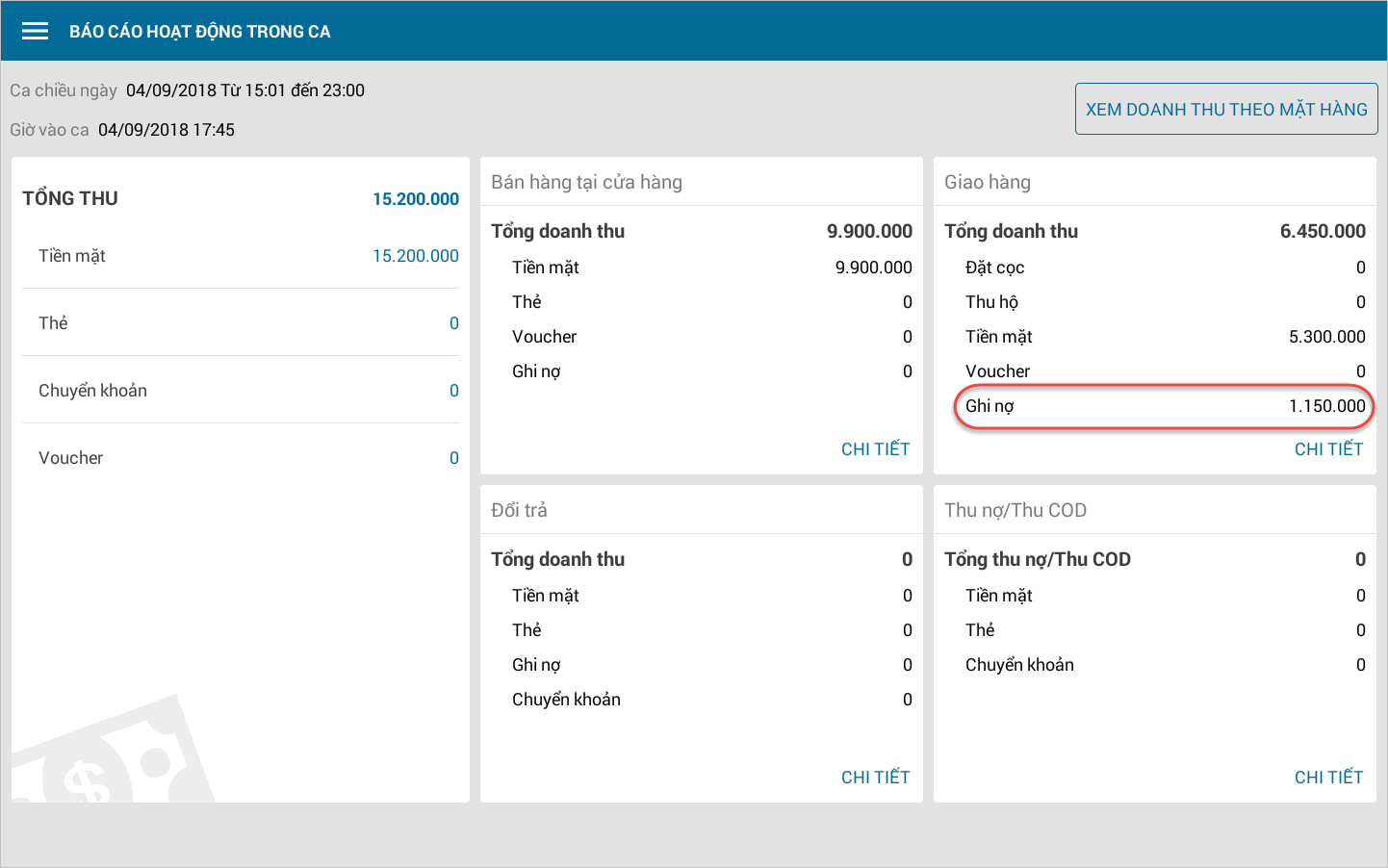Open CHI TIẾT for Bán hàng tại cửa hàng
The height and width of the screenshot is (868, 1388).
pos(875,449)
